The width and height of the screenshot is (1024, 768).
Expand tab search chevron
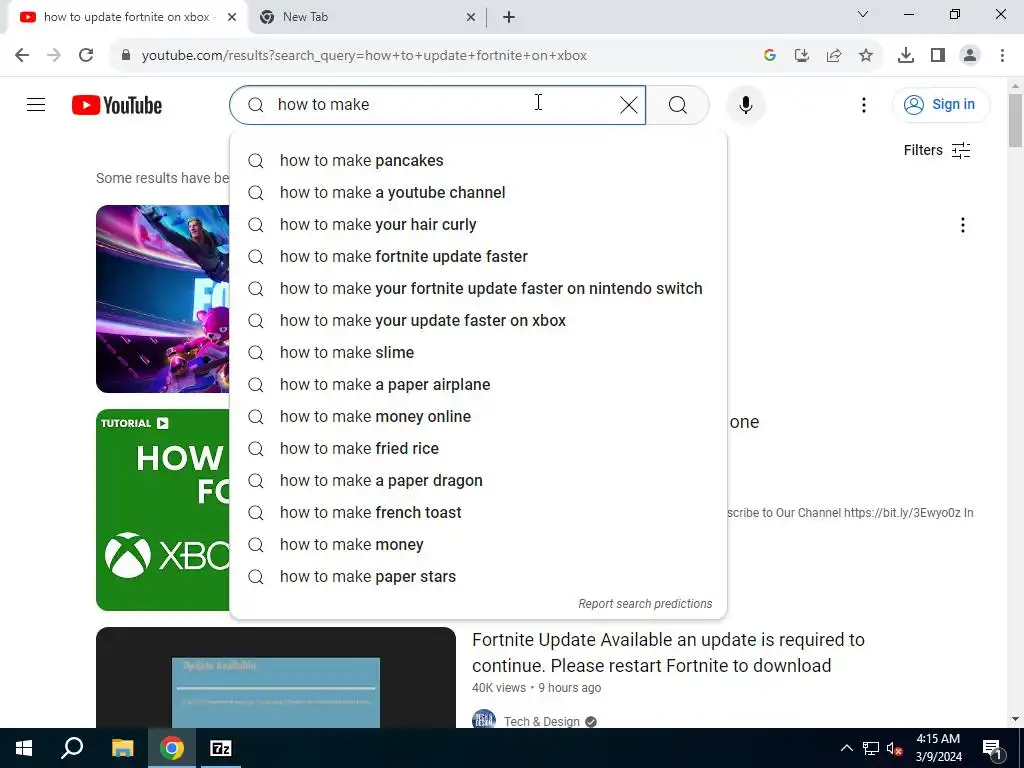862,14
